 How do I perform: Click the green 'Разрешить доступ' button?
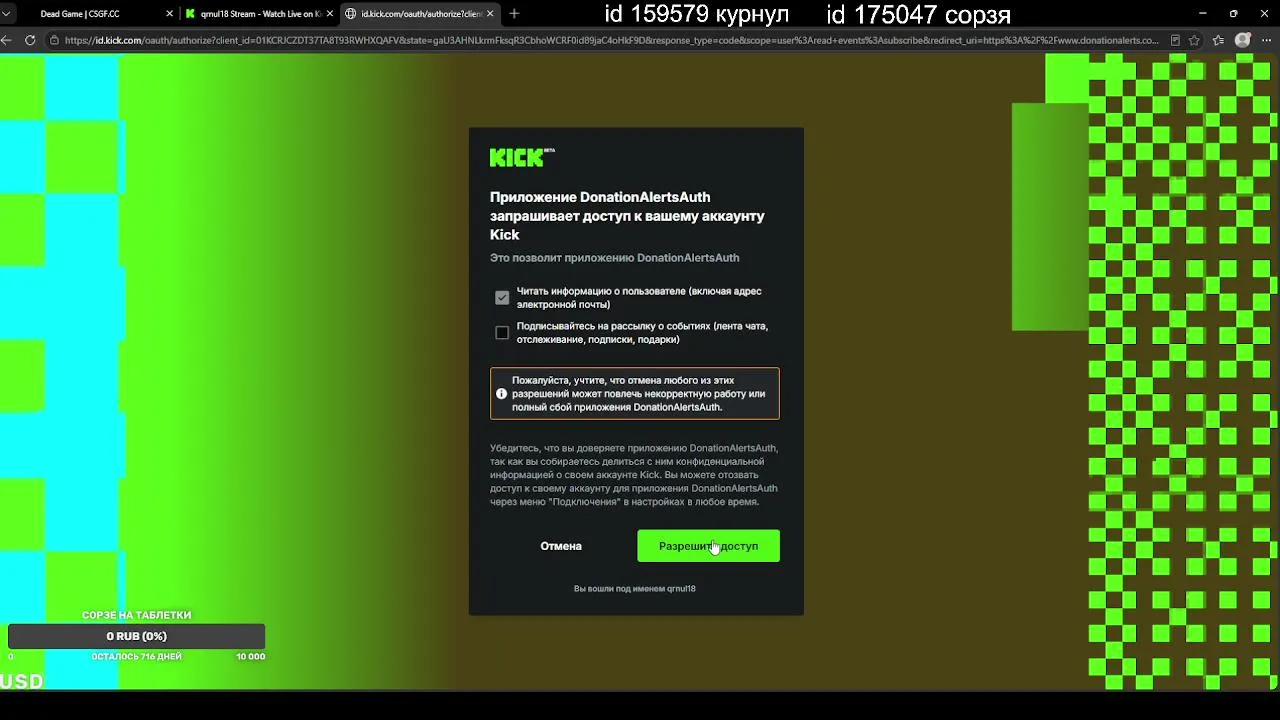708,546
